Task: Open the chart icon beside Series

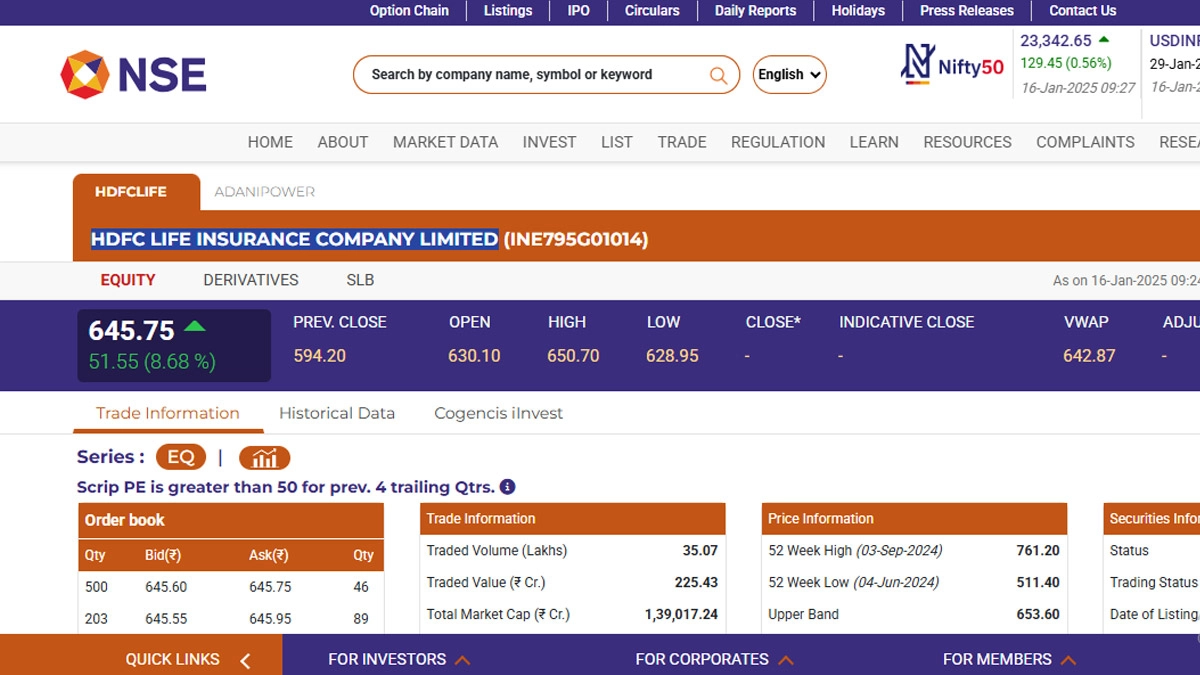Action: (264, 458)
